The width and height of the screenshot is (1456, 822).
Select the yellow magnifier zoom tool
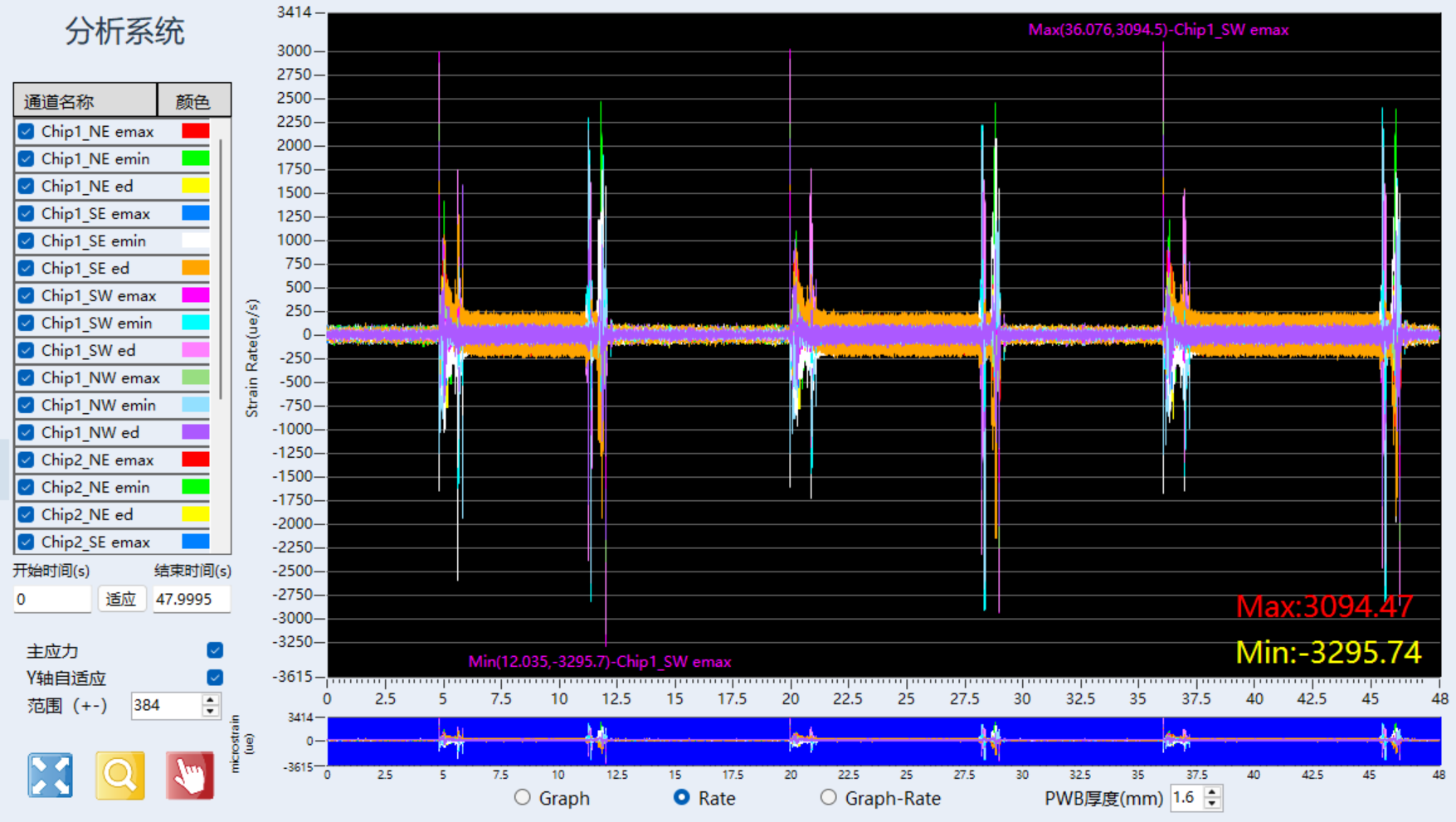click(x=119, y=776)
